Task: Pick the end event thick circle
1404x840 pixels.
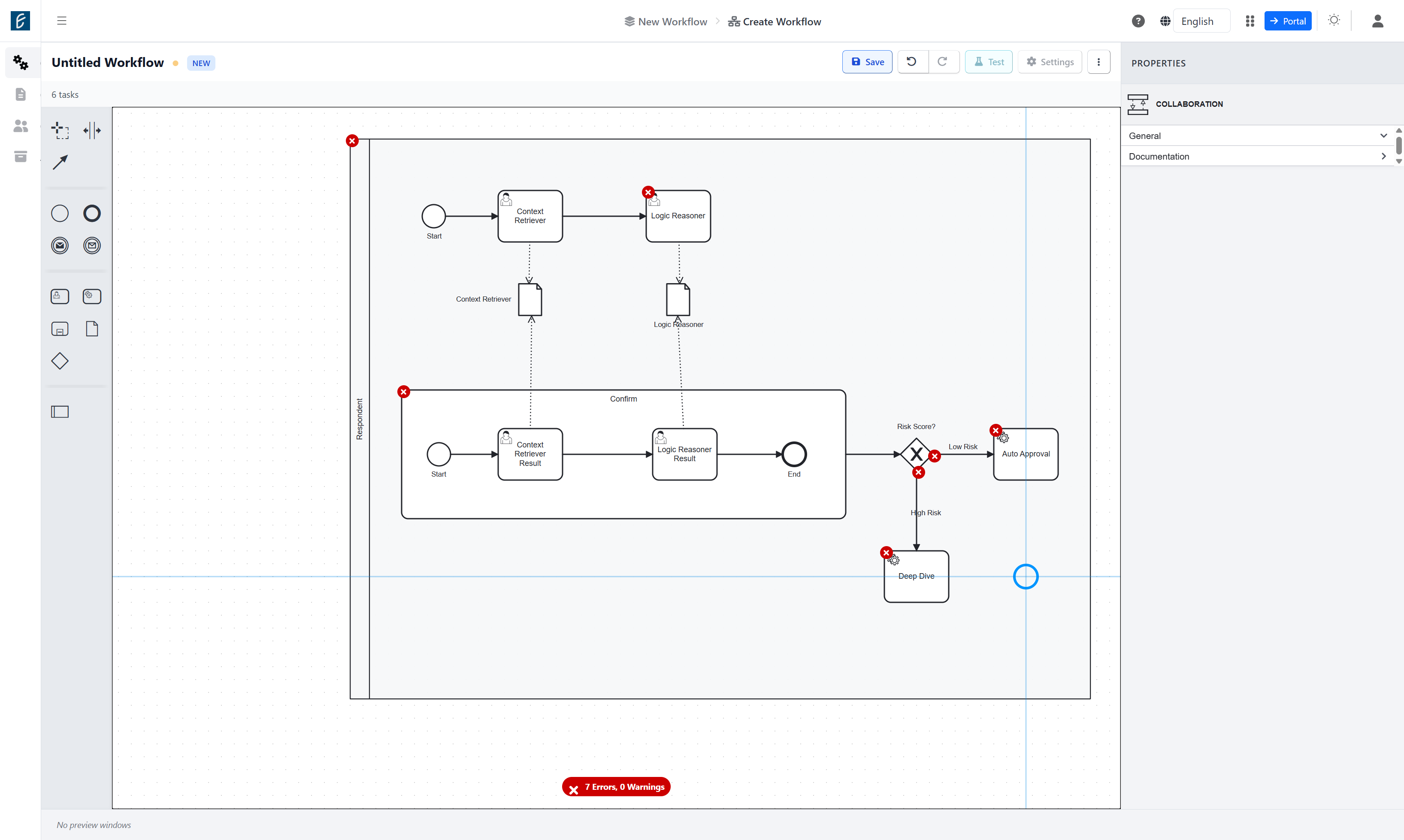Action: pos(92,213)
